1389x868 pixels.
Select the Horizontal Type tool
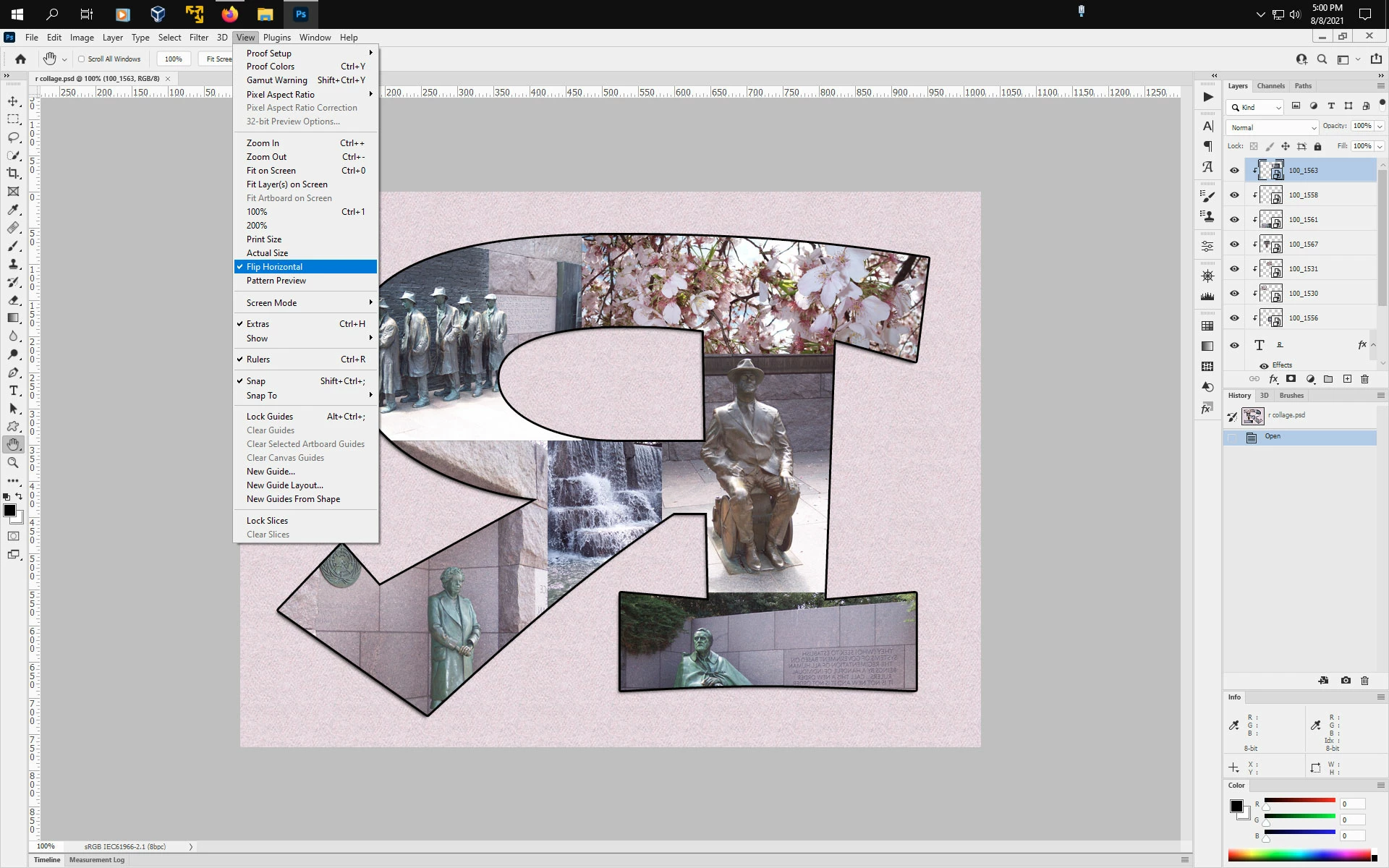[13, 391]
